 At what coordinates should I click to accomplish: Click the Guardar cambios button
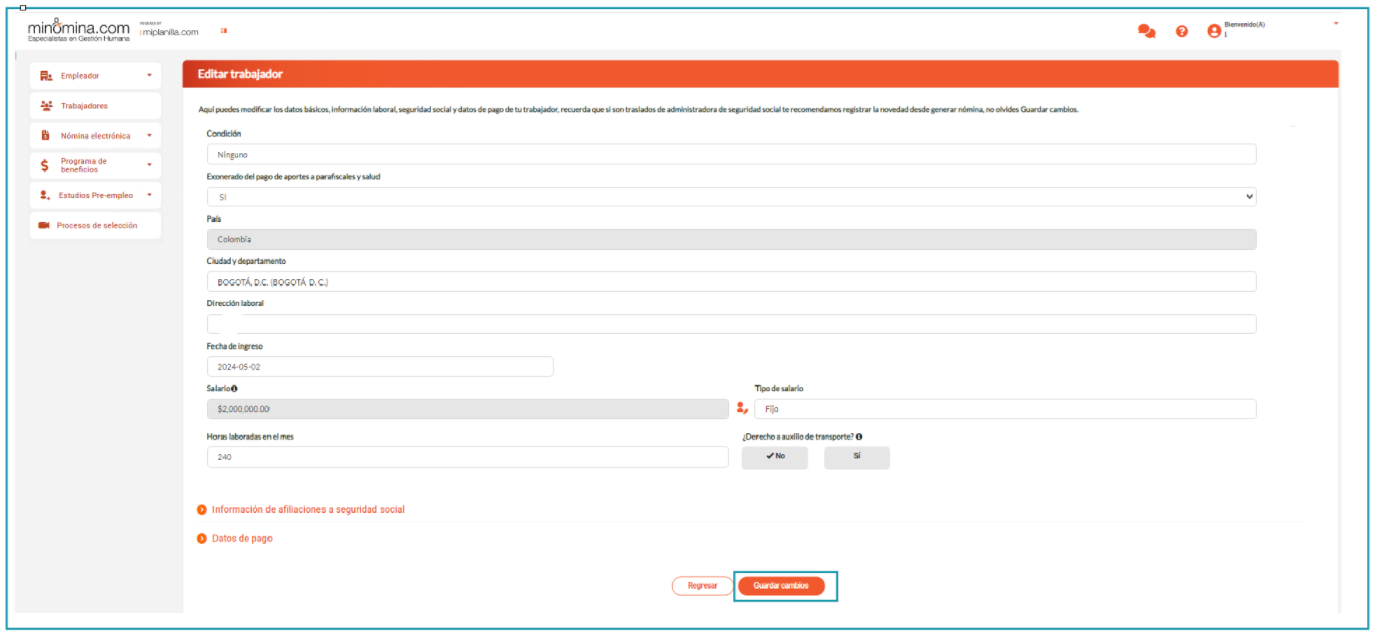tap(781, 586)
